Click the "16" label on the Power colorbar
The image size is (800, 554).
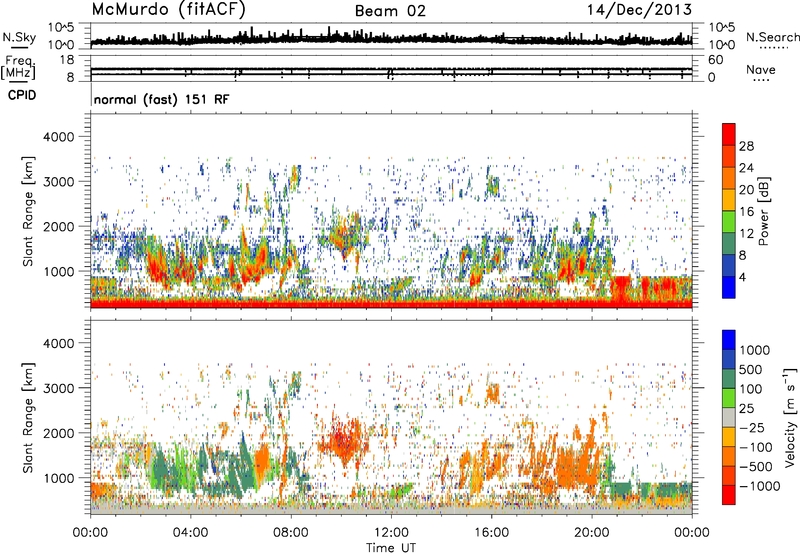[x=746, y=212]
